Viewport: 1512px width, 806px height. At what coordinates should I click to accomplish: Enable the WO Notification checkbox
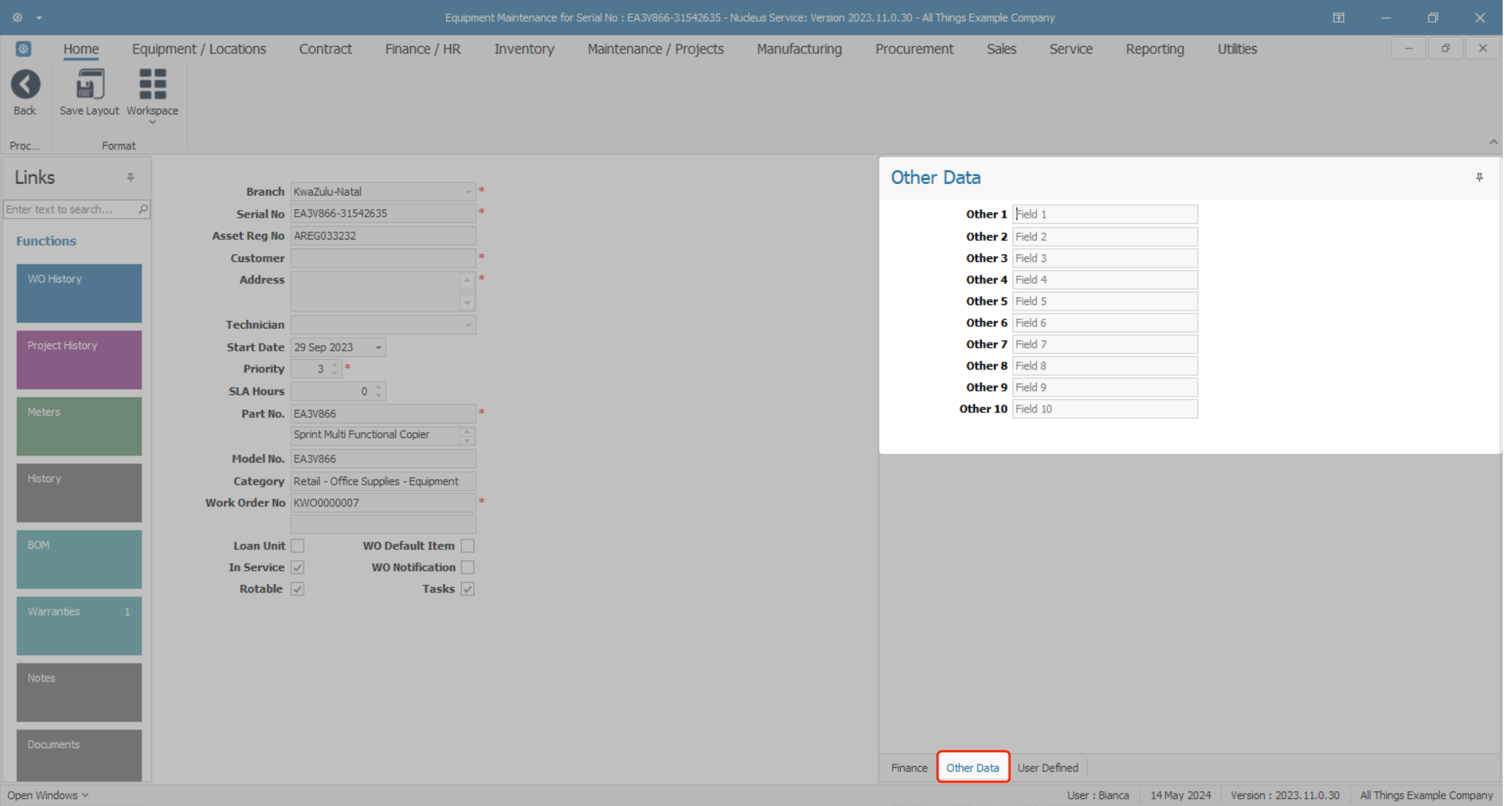(467, 567)
